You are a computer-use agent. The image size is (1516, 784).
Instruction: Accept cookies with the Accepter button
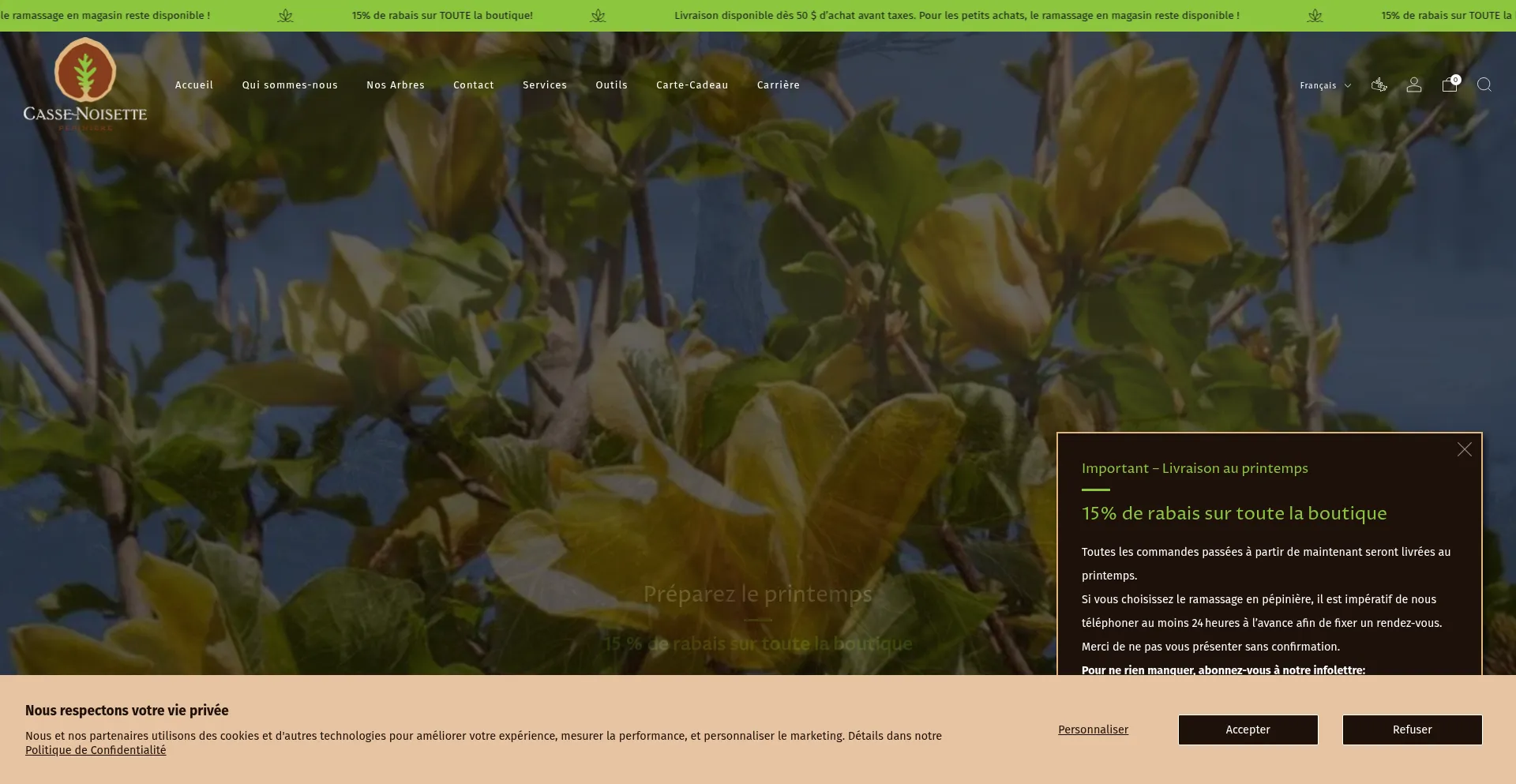click(1248, 730)
